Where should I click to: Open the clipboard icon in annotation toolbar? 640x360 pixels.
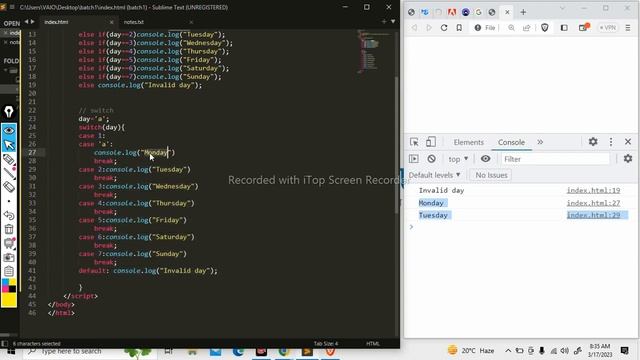(9, 271)
